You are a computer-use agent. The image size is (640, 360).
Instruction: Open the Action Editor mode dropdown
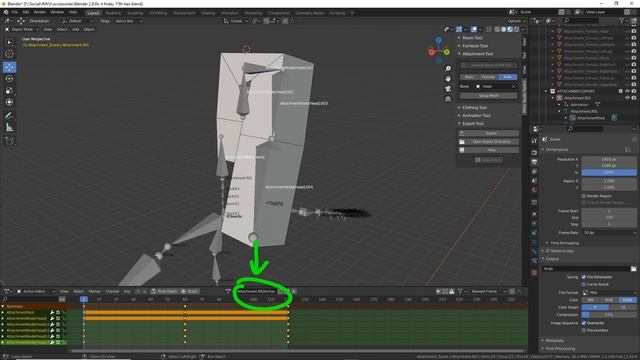[35, 291]
